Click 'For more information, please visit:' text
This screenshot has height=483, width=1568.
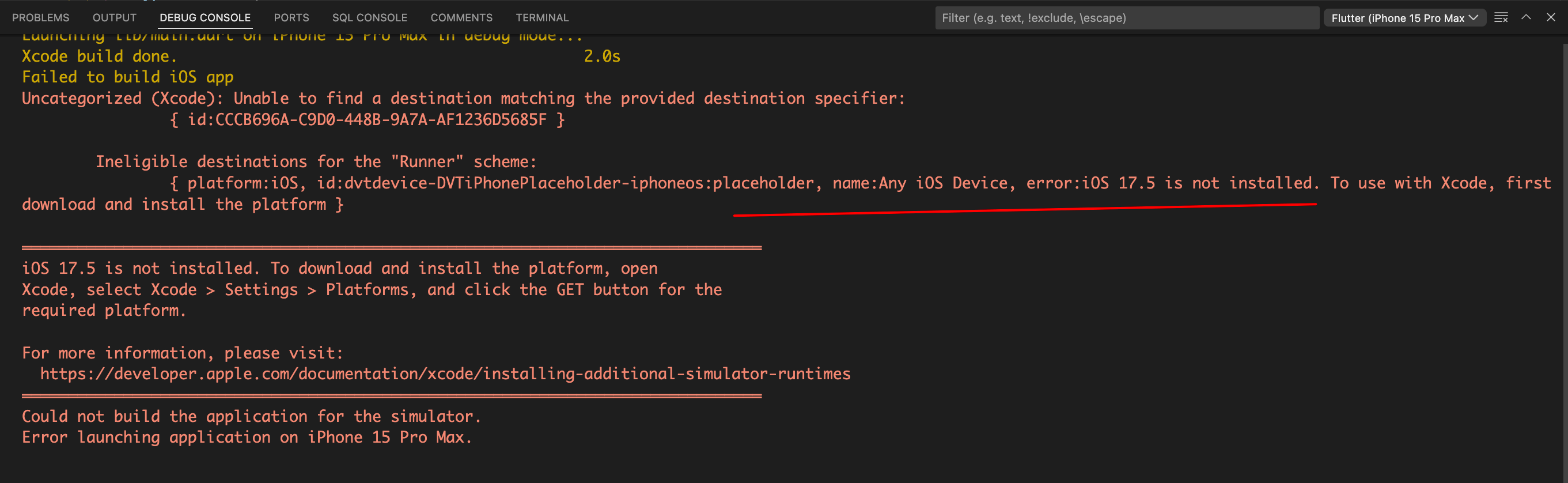(x=183, y=353)
